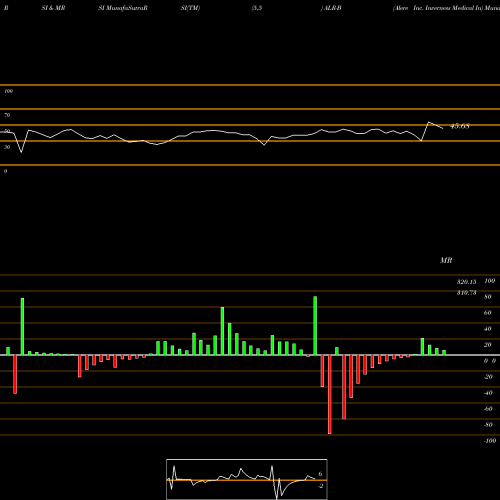This screenshot has width=500, height=500.
Task: Click the MR axis label -40
Action: pos(488,393)
